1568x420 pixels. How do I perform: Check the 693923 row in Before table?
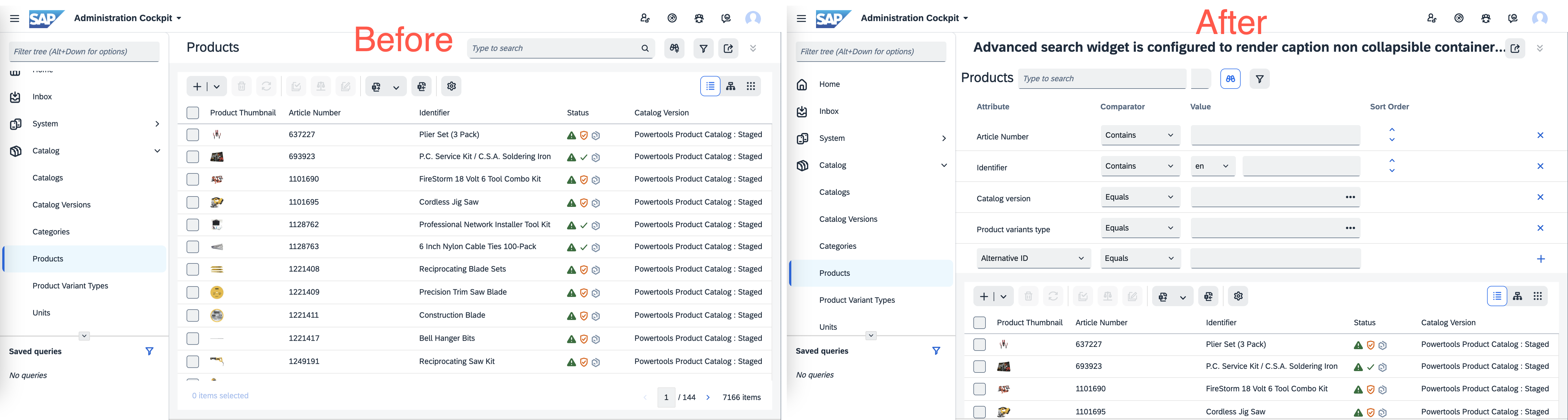(x=193, y=157)
